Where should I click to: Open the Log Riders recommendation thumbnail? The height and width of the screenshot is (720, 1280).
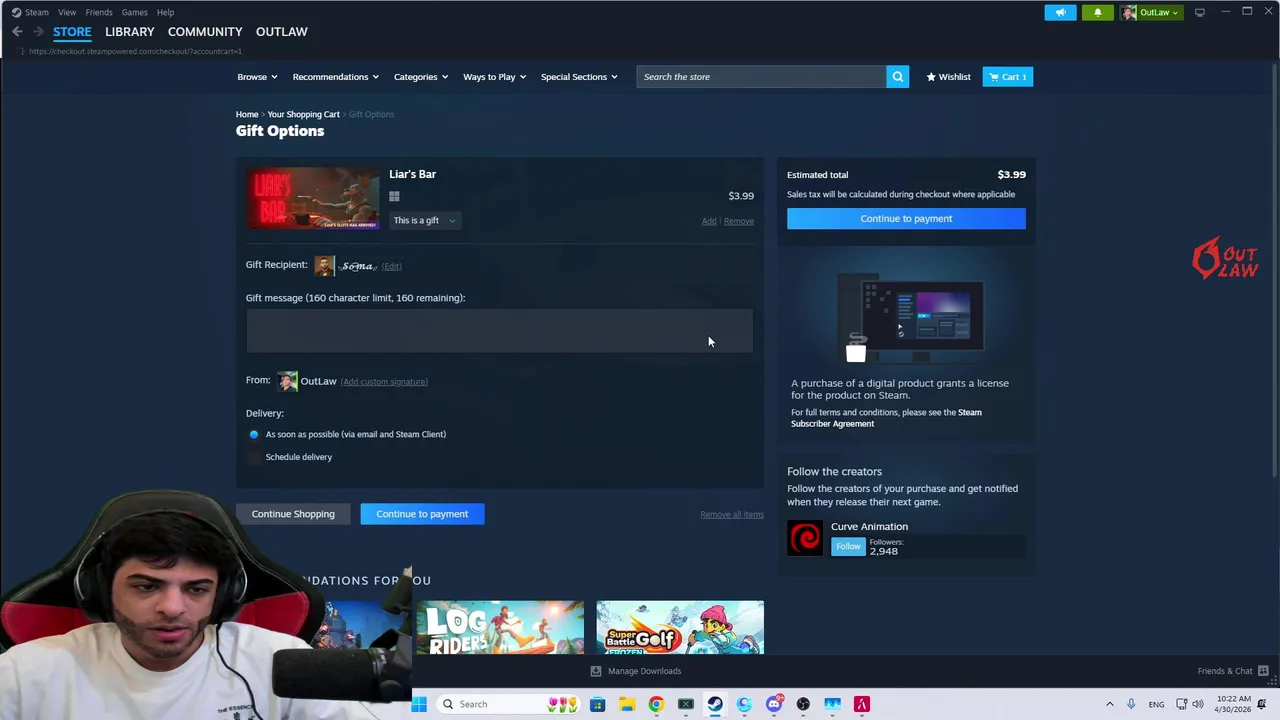500,627
